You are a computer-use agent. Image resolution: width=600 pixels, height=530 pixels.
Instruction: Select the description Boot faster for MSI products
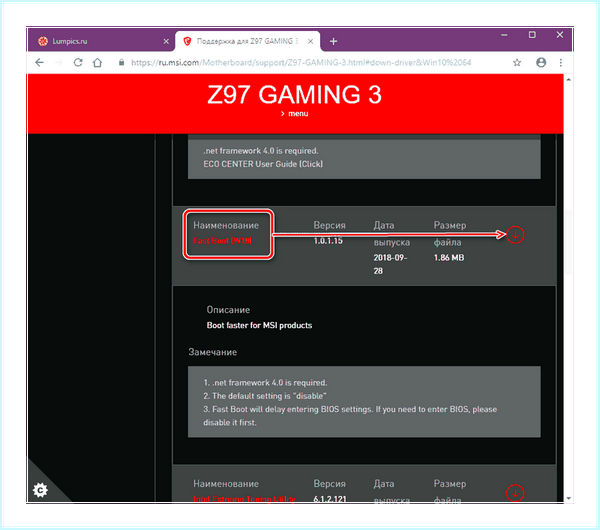pos(259,325)
